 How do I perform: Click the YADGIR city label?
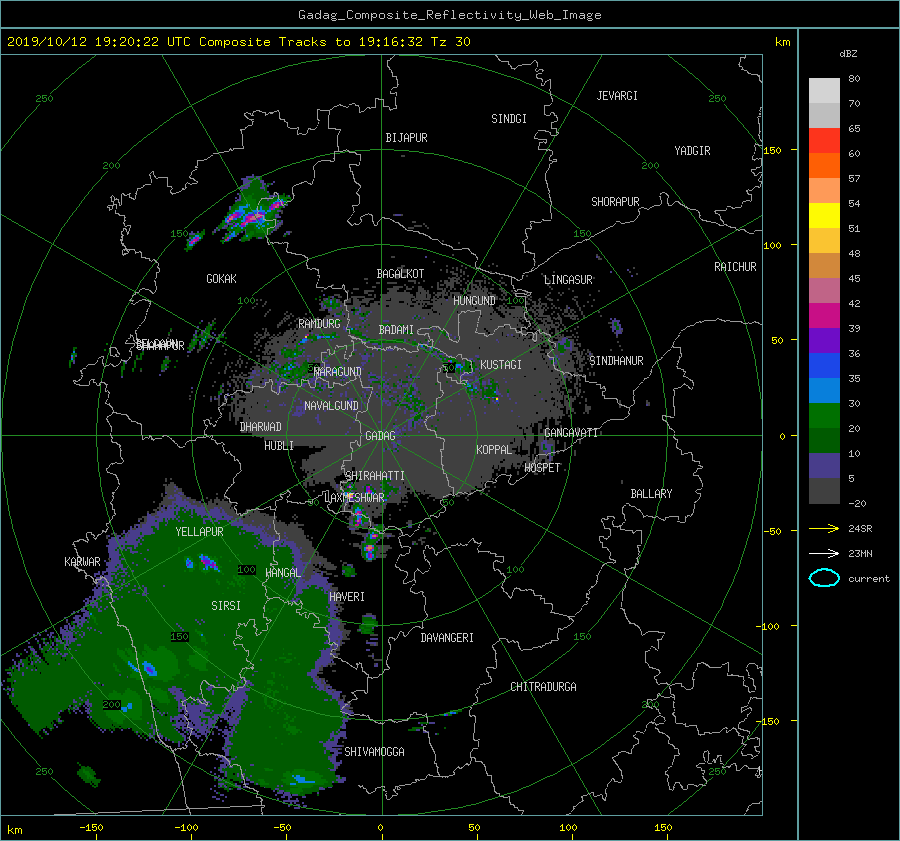(692, 151)
